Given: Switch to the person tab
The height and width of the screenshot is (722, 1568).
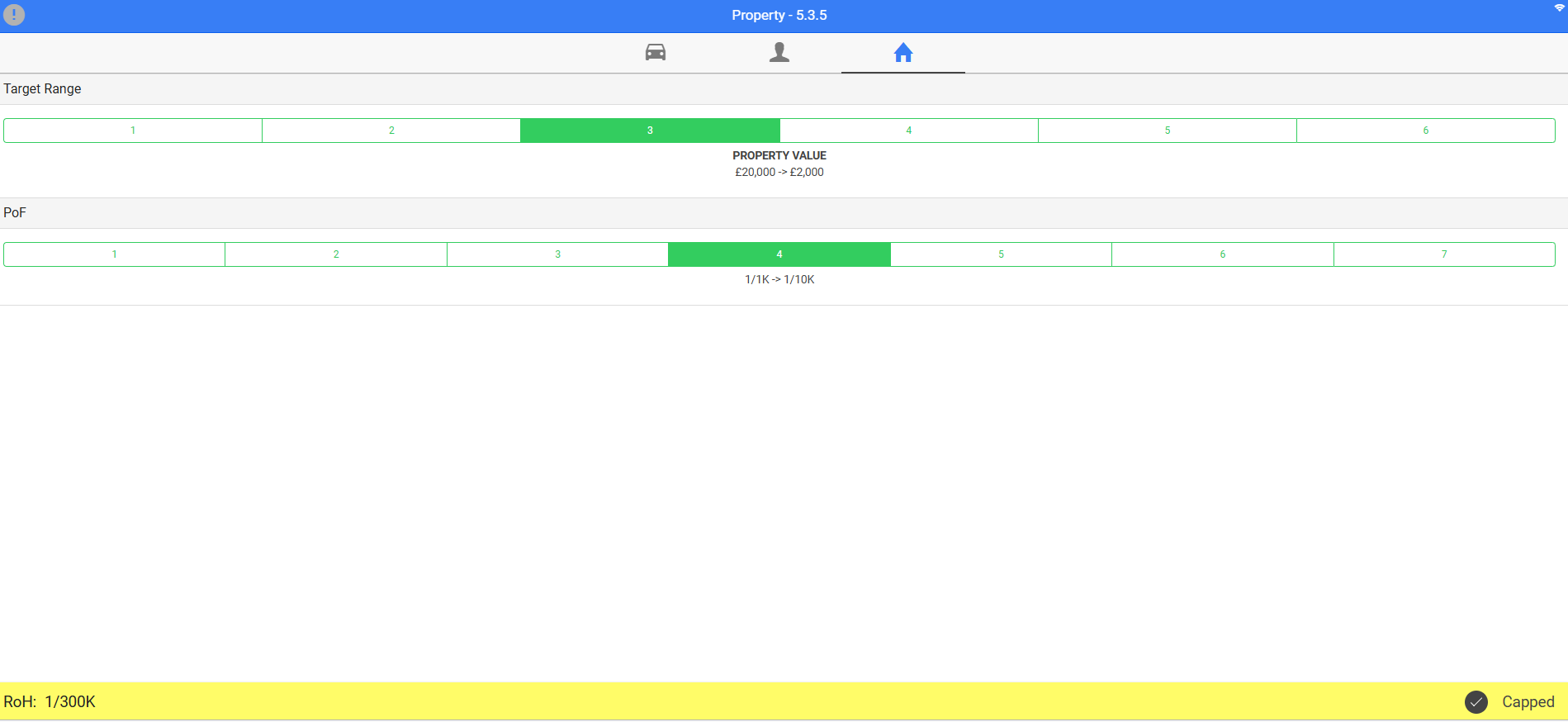Looking at the screenshot, I should [x=779, y=53].
